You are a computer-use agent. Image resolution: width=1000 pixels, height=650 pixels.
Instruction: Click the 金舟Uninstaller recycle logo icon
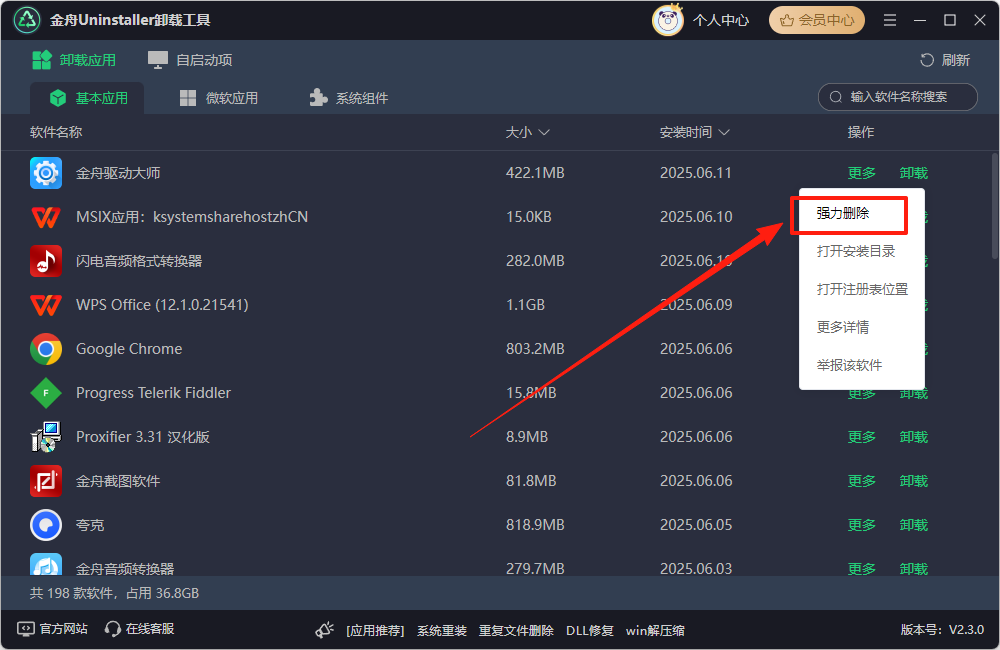tap(27, 20)
